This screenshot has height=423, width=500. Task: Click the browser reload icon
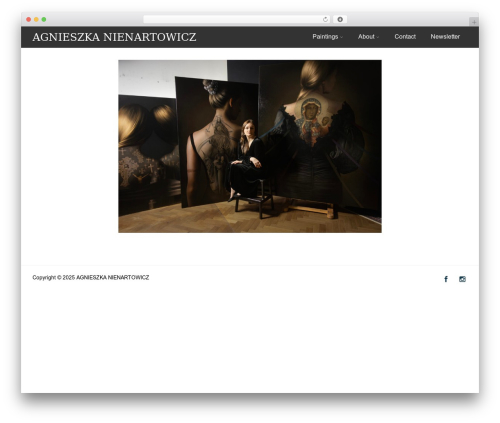tap(325, 20)
